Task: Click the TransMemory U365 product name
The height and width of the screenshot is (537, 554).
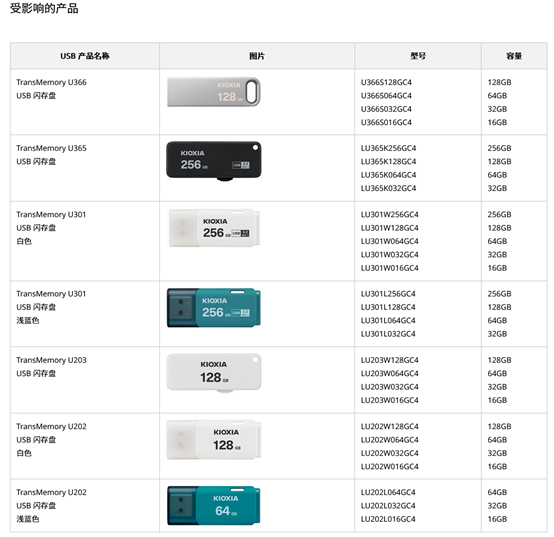Action: tap(51, 148)
